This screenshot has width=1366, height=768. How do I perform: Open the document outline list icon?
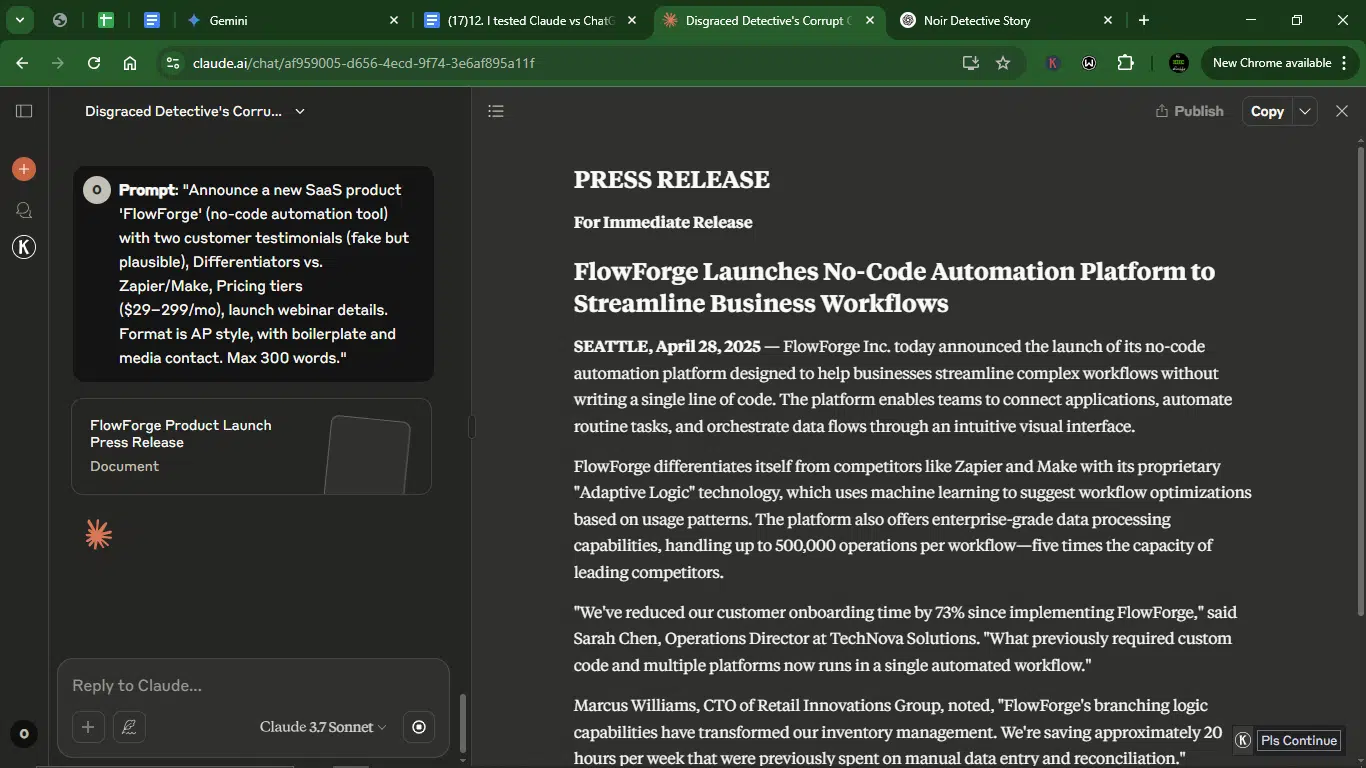(496, 111)
